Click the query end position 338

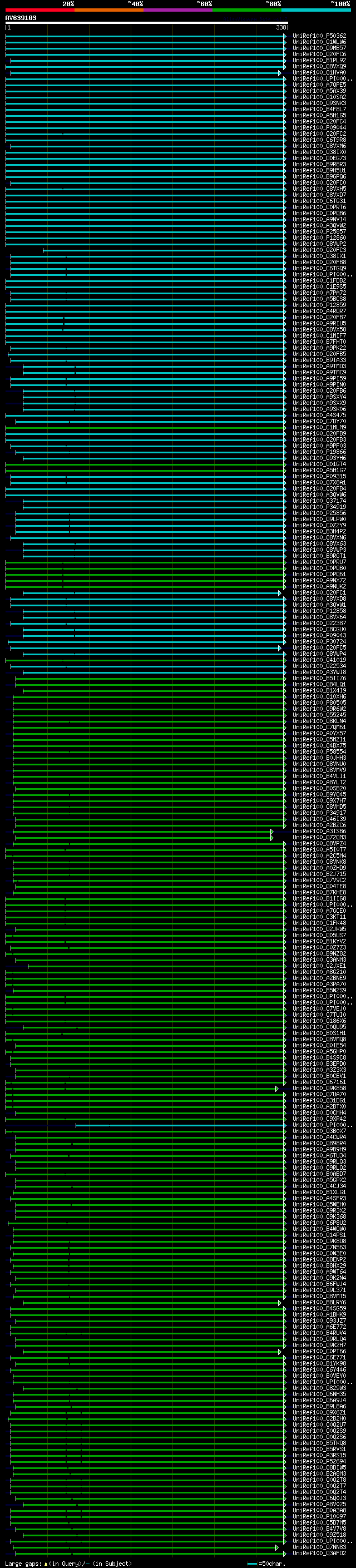coord(280,27)
